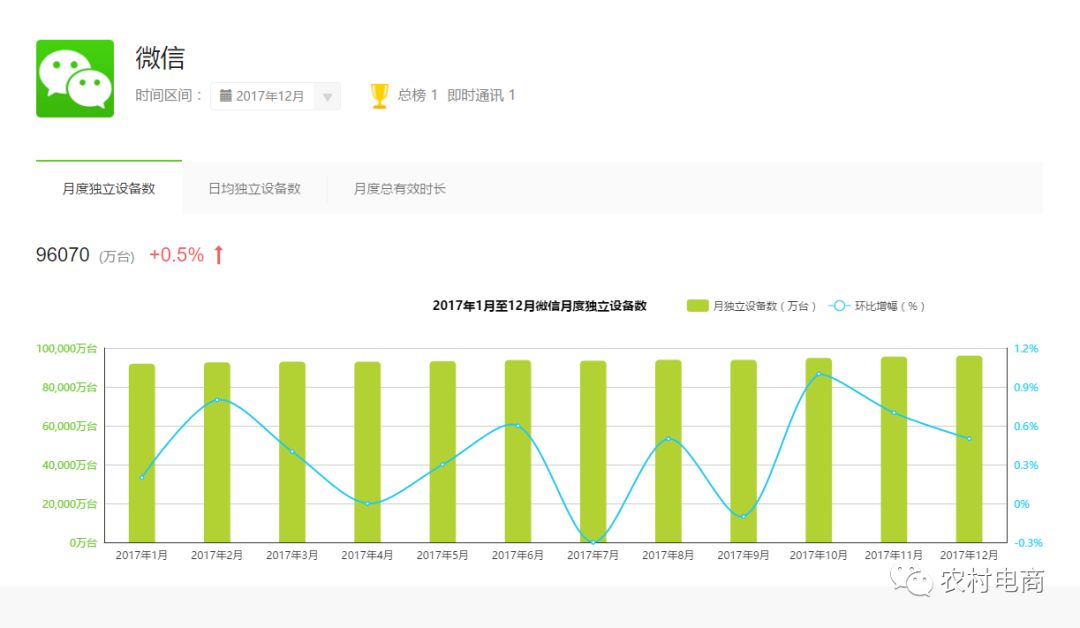Screen dimensions: 1080x628
Task: Click the line data point at 2017年7月
Action: pos(593,542)
